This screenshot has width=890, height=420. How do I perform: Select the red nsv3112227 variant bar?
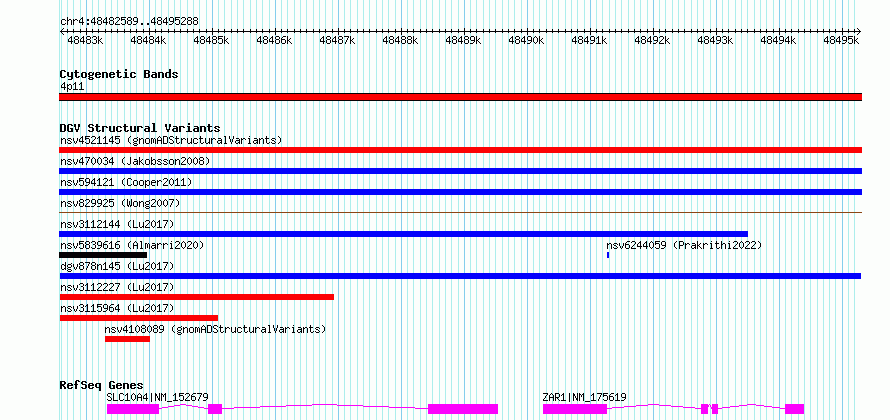196,297
